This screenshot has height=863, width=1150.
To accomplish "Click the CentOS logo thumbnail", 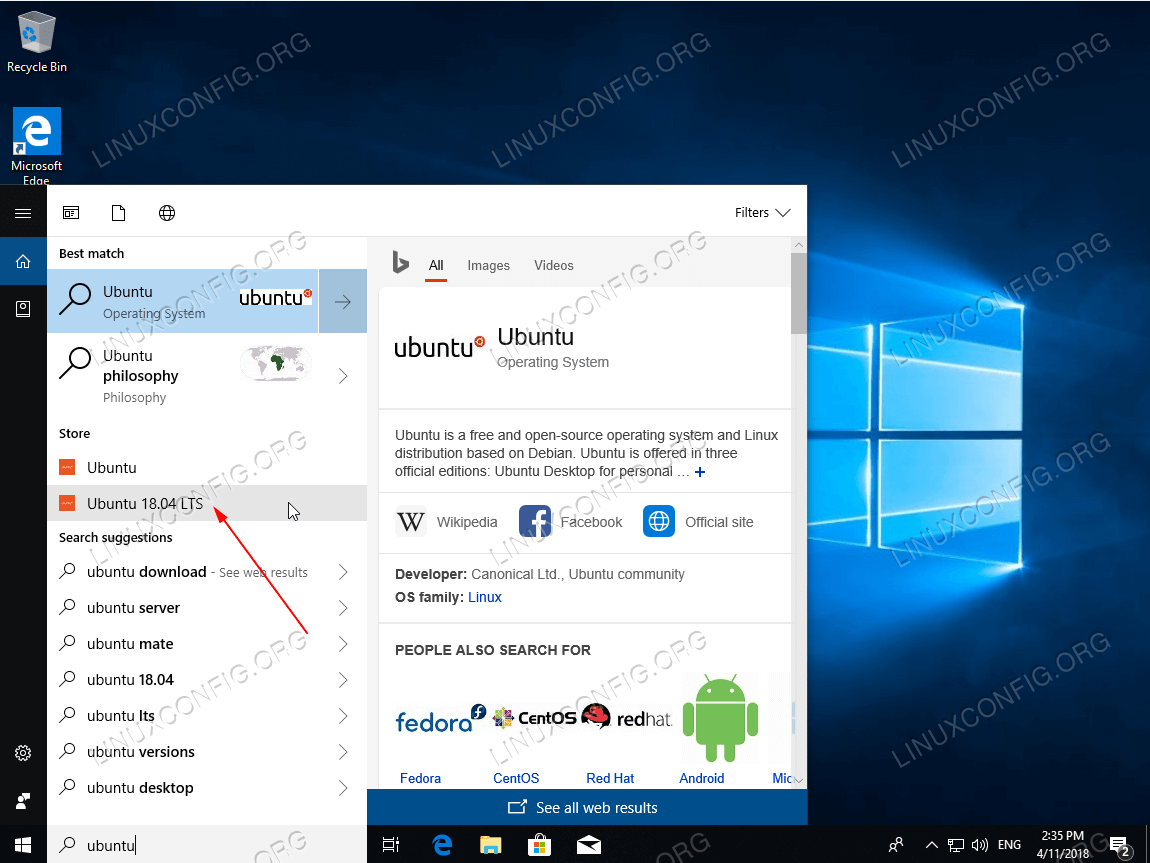I will tap(535, 718).
